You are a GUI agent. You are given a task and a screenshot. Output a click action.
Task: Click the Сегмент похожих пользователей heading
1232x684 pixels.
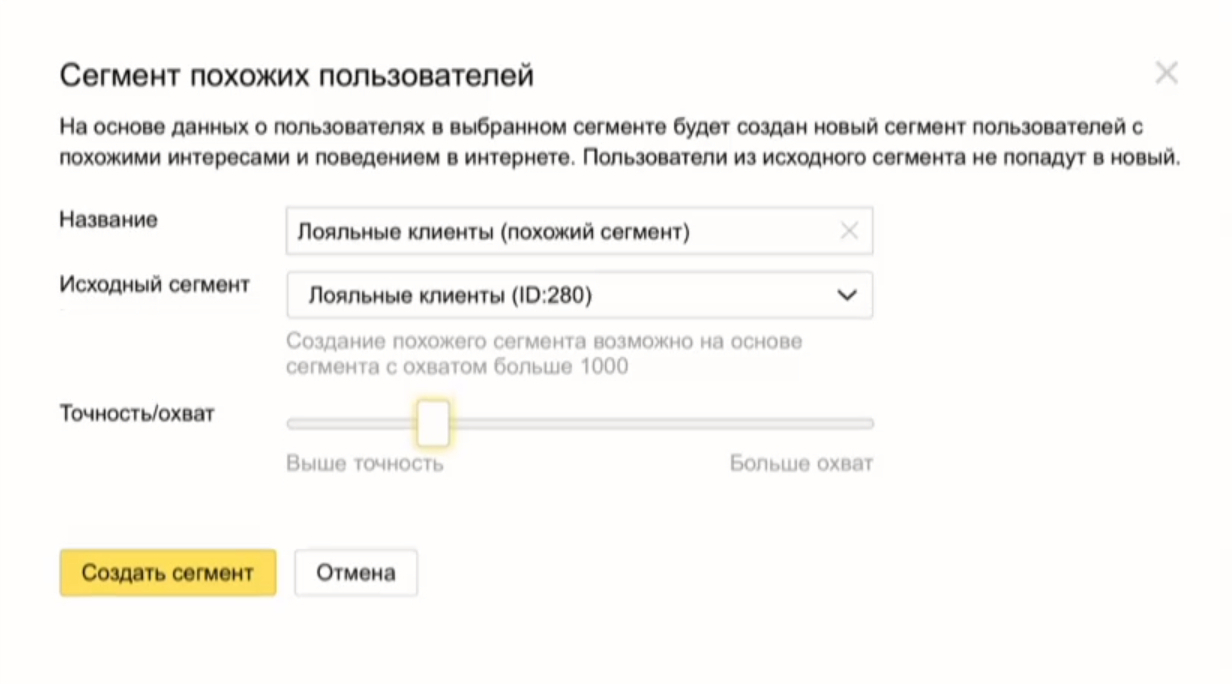point(297,76)
